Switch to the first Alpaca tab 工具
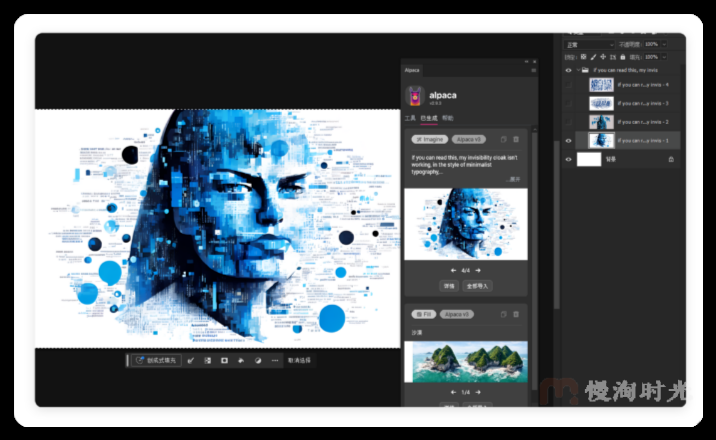716x440 pixels. click(x=410, y=118)
